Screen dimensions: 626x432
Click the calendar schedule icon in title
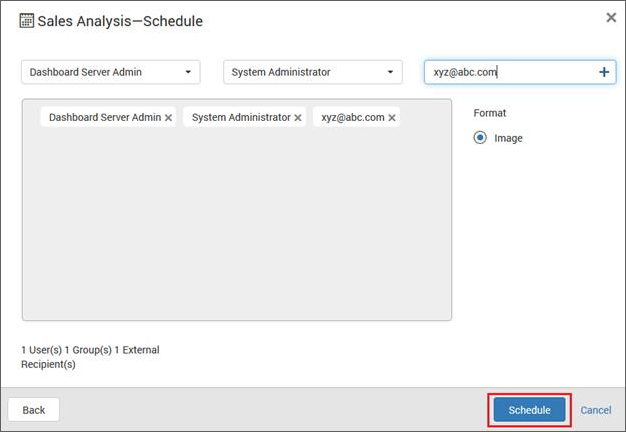coord(27,21)
